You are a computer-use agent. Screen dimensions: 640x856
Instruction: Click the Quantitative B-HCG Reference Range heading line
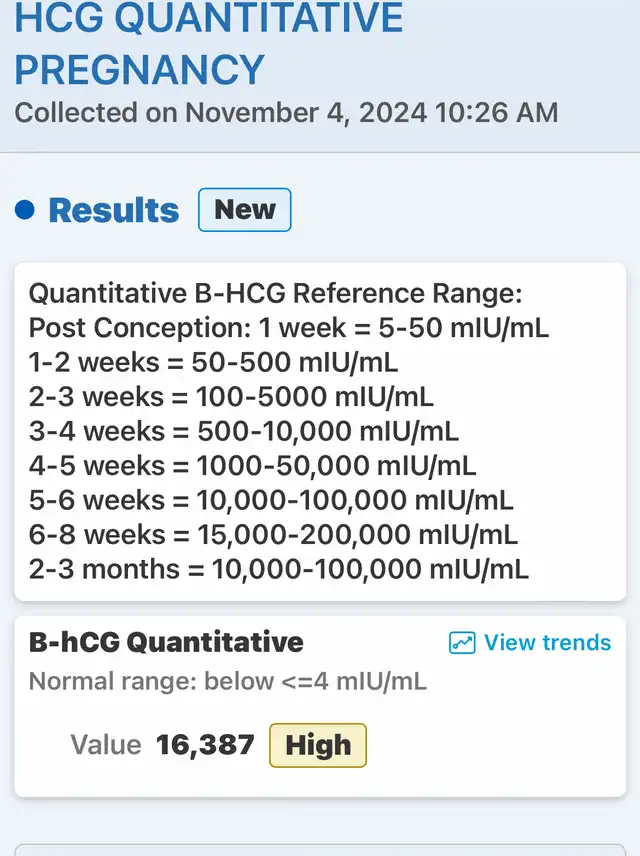pyautogui.click(x=275, y=294)
